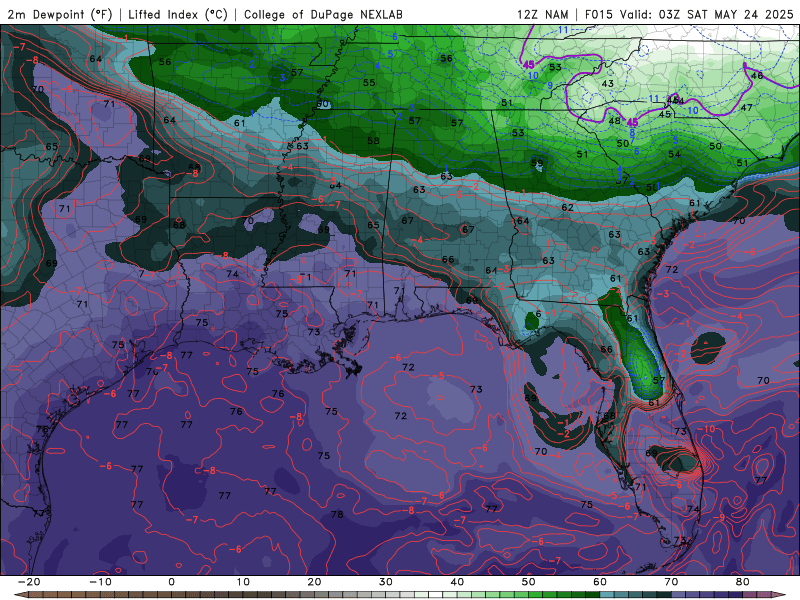Click the '40' tick label on the color scale
This screenshot has height=600, width=800.
457,582
